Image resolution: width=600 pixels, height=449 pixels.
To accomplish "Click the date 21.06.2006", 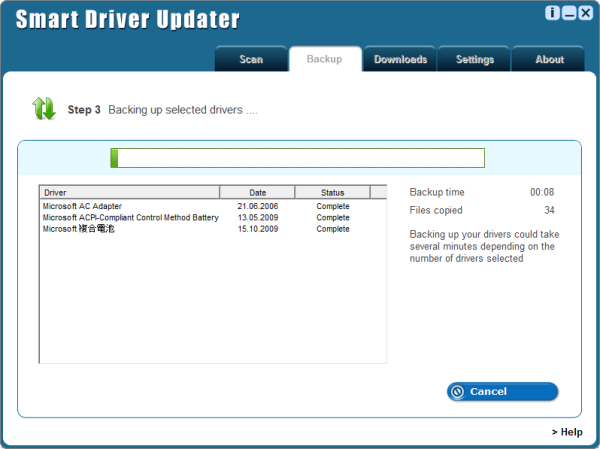I will [x=258, y=206].
